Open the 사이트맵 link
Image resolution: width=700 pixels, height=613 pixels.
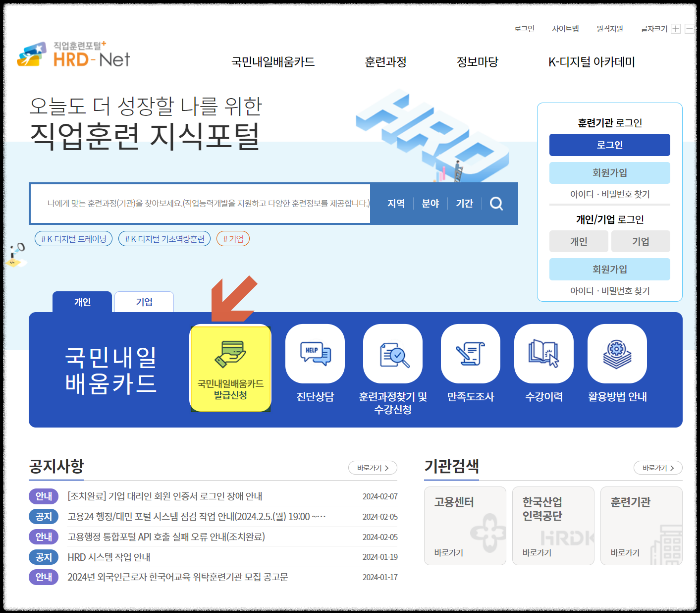pos(565,29)
